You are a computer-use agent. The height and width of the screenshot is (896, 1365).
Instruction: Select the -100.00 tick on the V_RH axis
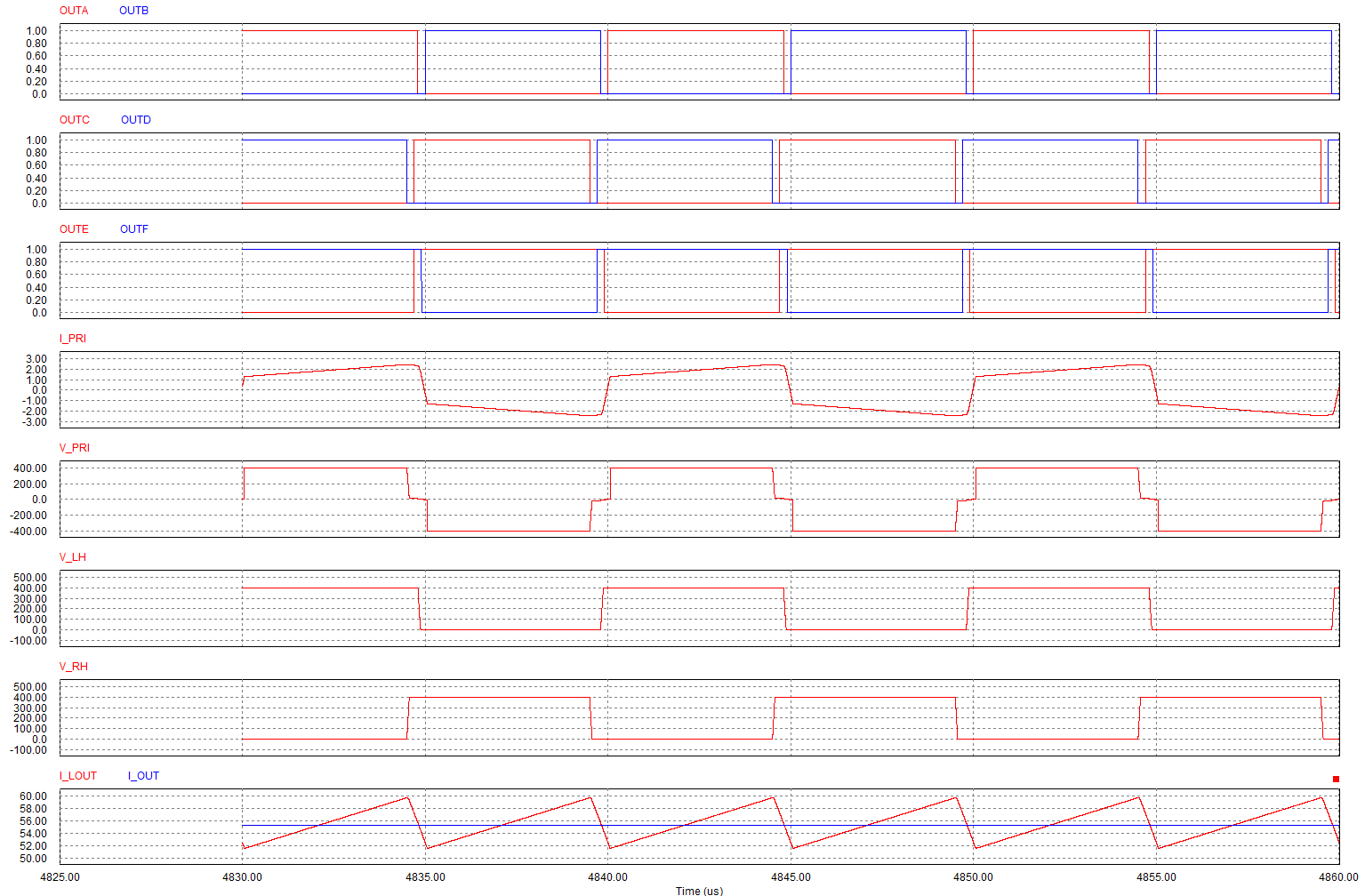pyautogui.click(x=28, y=750)
